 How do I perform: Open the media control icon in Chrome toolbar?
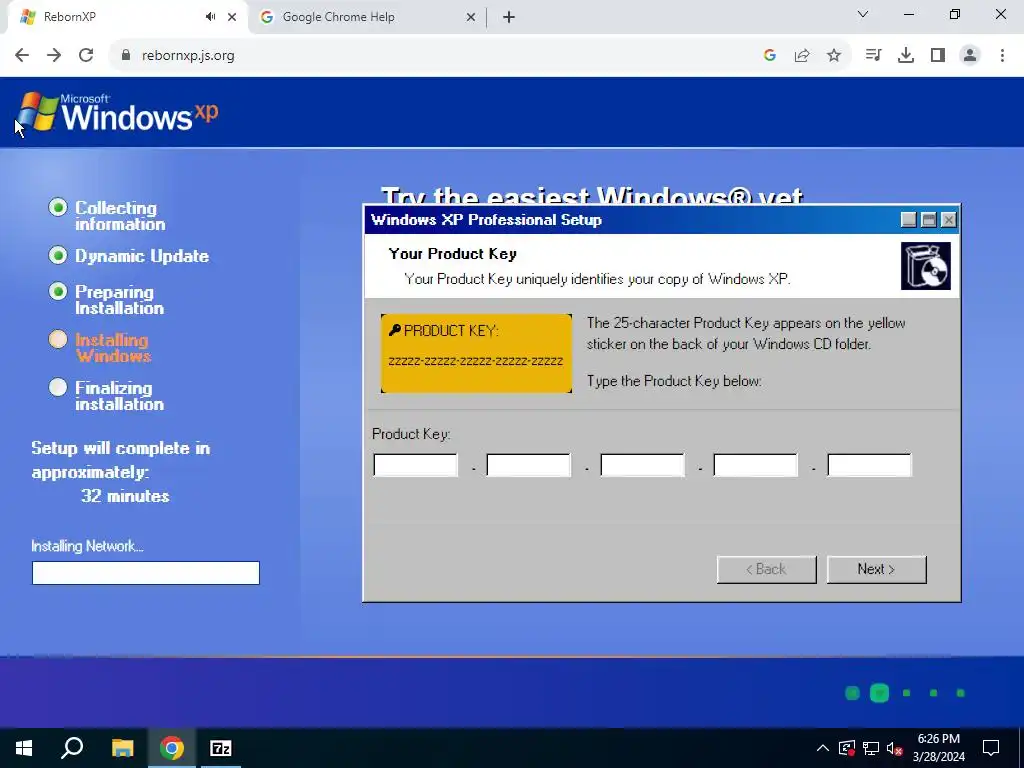873,56
